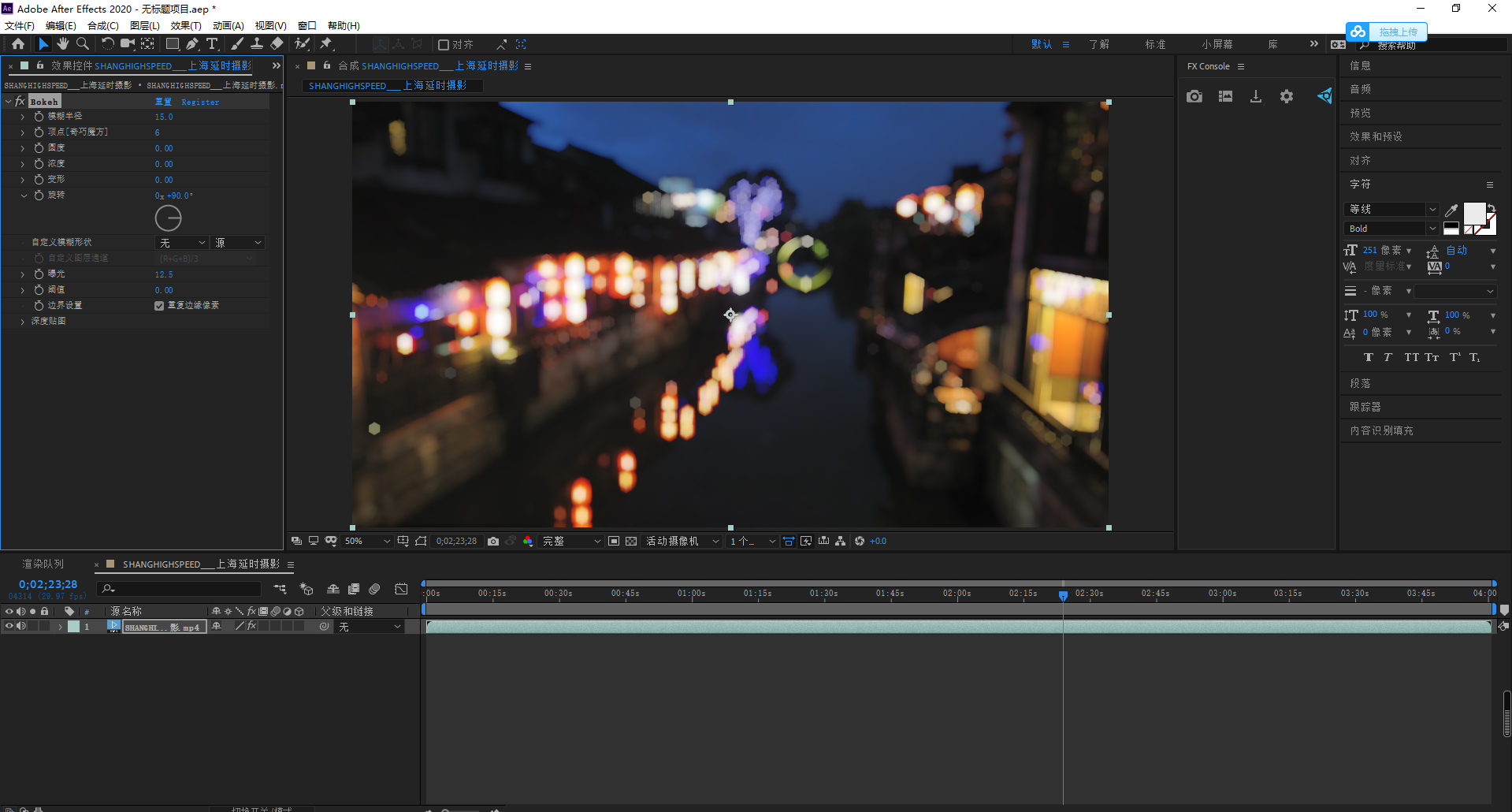This screenshot has width=1512, height=812.
Task: Toggle the 对齐 snapping checkbox
Action: pyautogui.click(x=444, y=45)
